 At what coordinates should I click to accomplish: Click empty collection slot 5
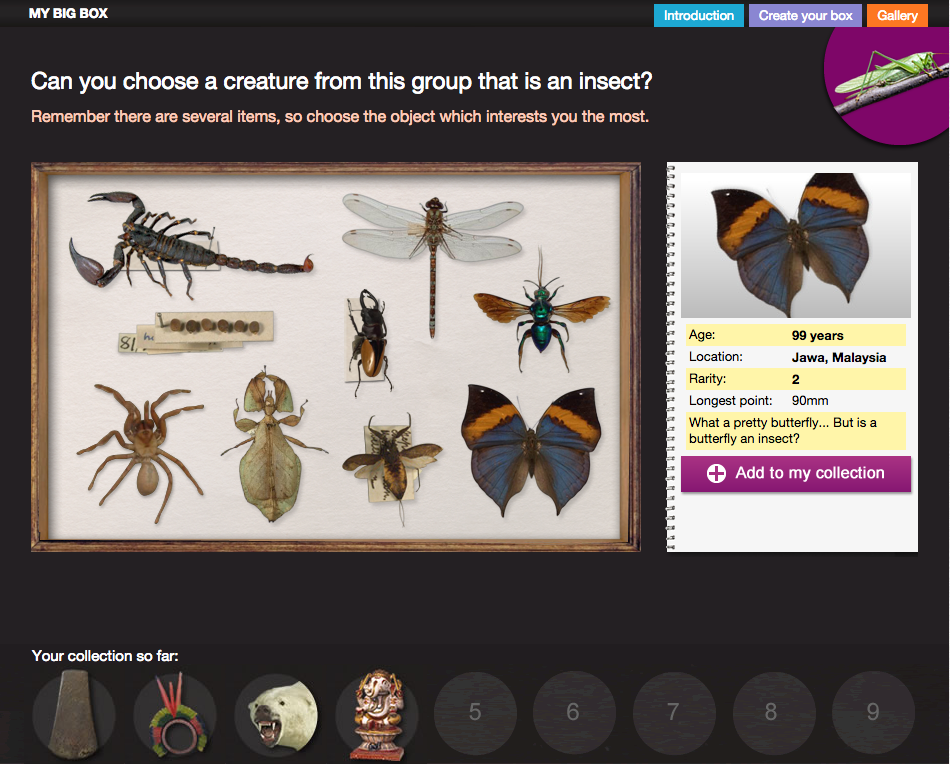[475, 713]
